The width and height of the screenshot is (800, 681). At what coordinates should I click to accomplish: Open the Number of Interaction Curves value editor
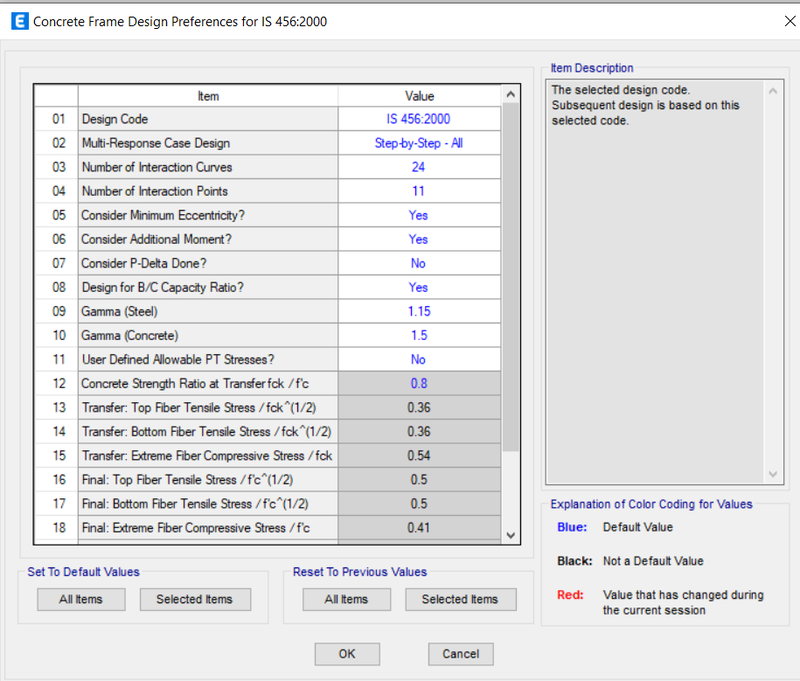click(418, 167)
